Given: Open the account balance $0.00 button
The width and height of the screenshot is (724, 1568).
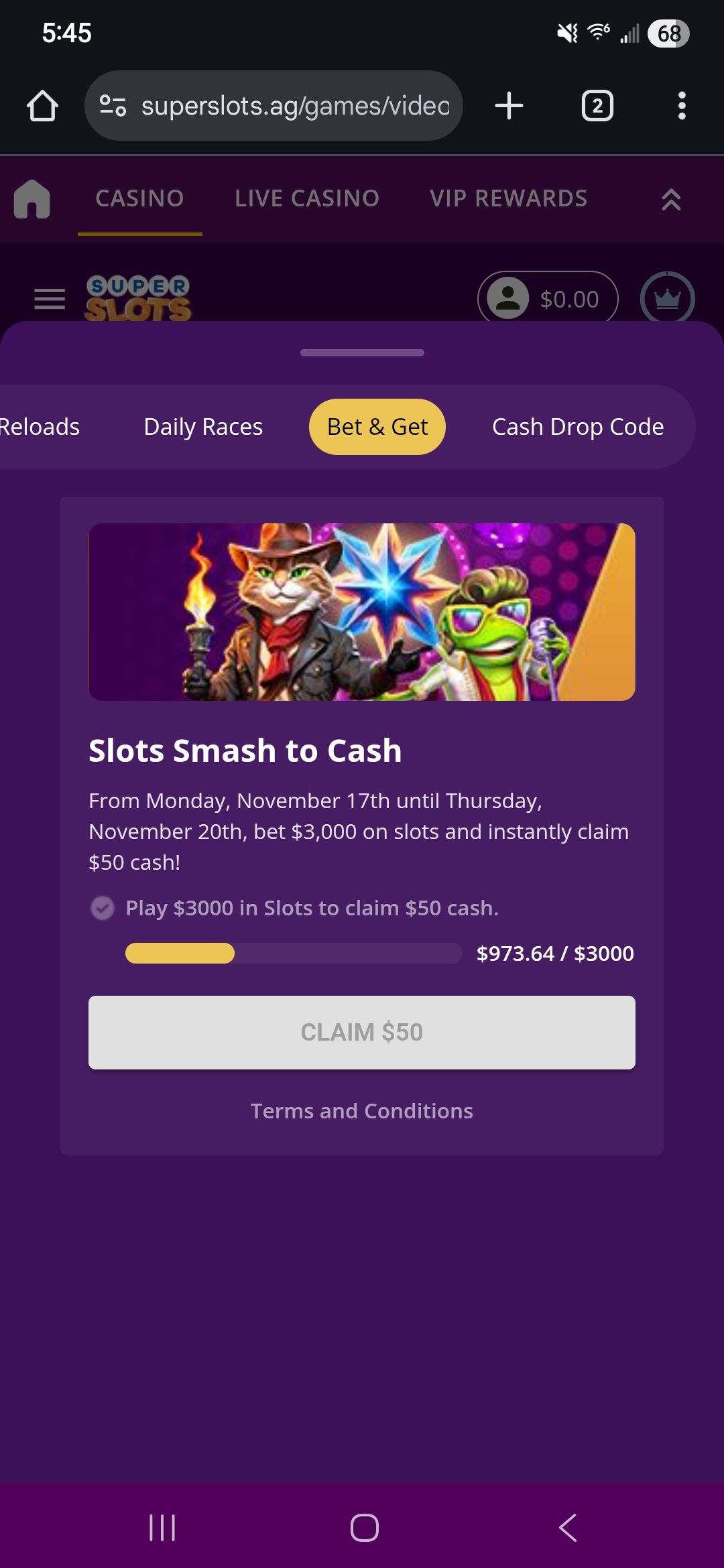Looking at the screenshot, I should point(547,298).
